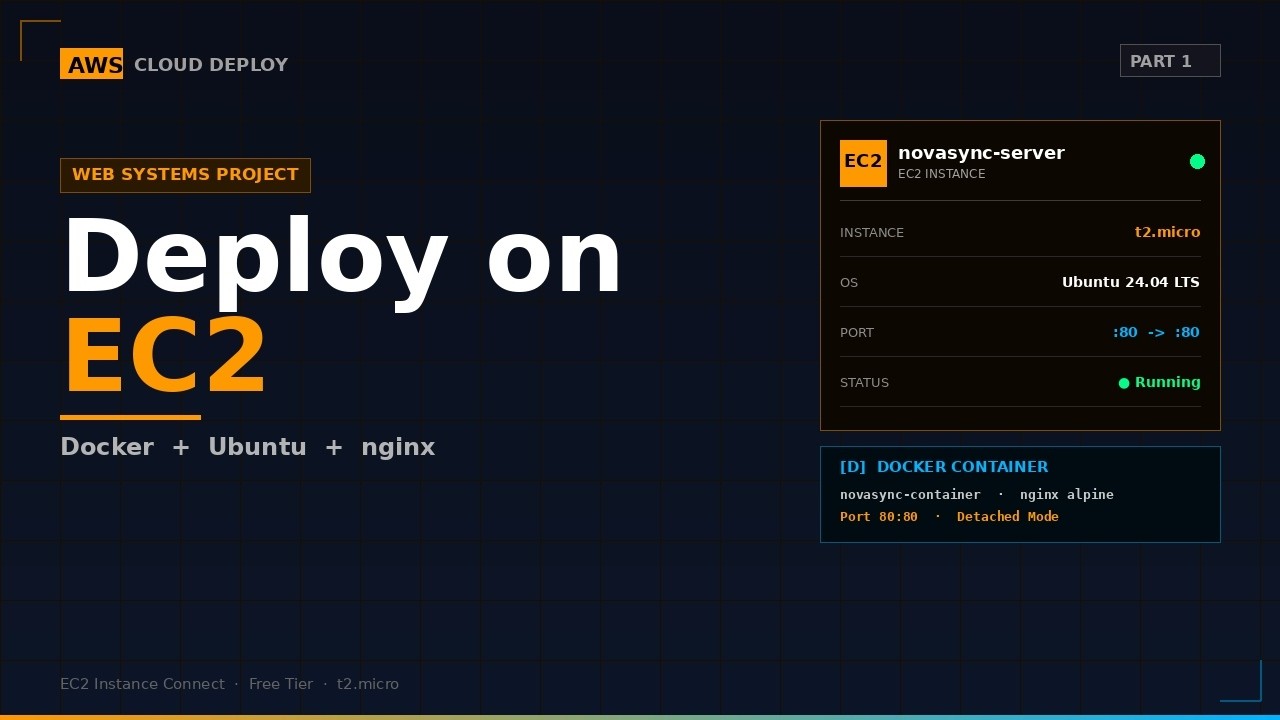Click the INSTANCE row label
This screenshot has height=720, width=1280.
pyautogui.click(x=872, y=232)
